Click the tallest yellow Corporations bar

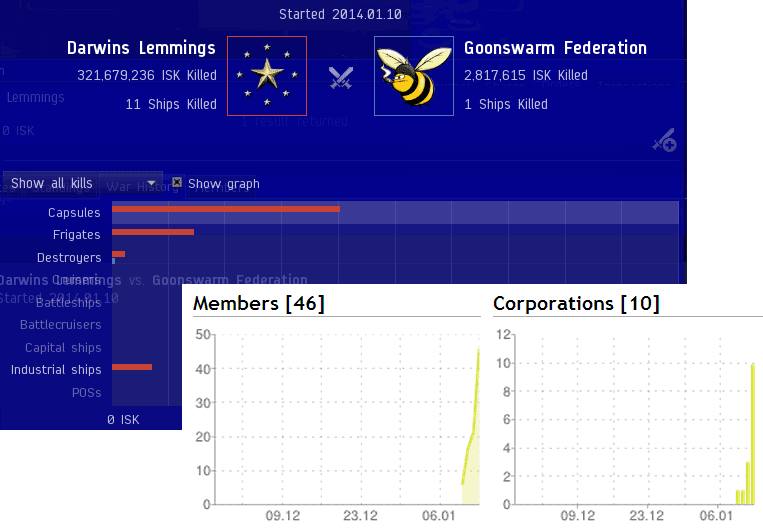(x=753, y=434)
